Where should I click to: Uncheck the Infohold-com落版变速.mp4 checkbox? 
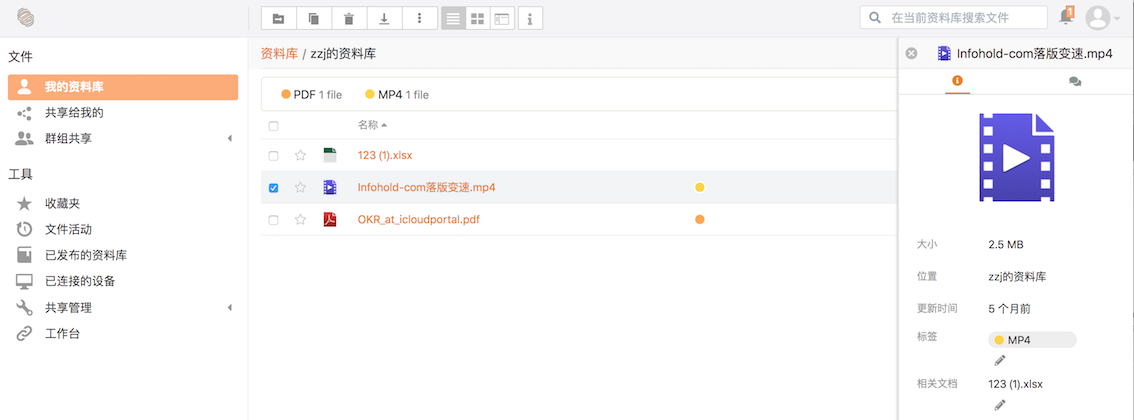[273, 188]
